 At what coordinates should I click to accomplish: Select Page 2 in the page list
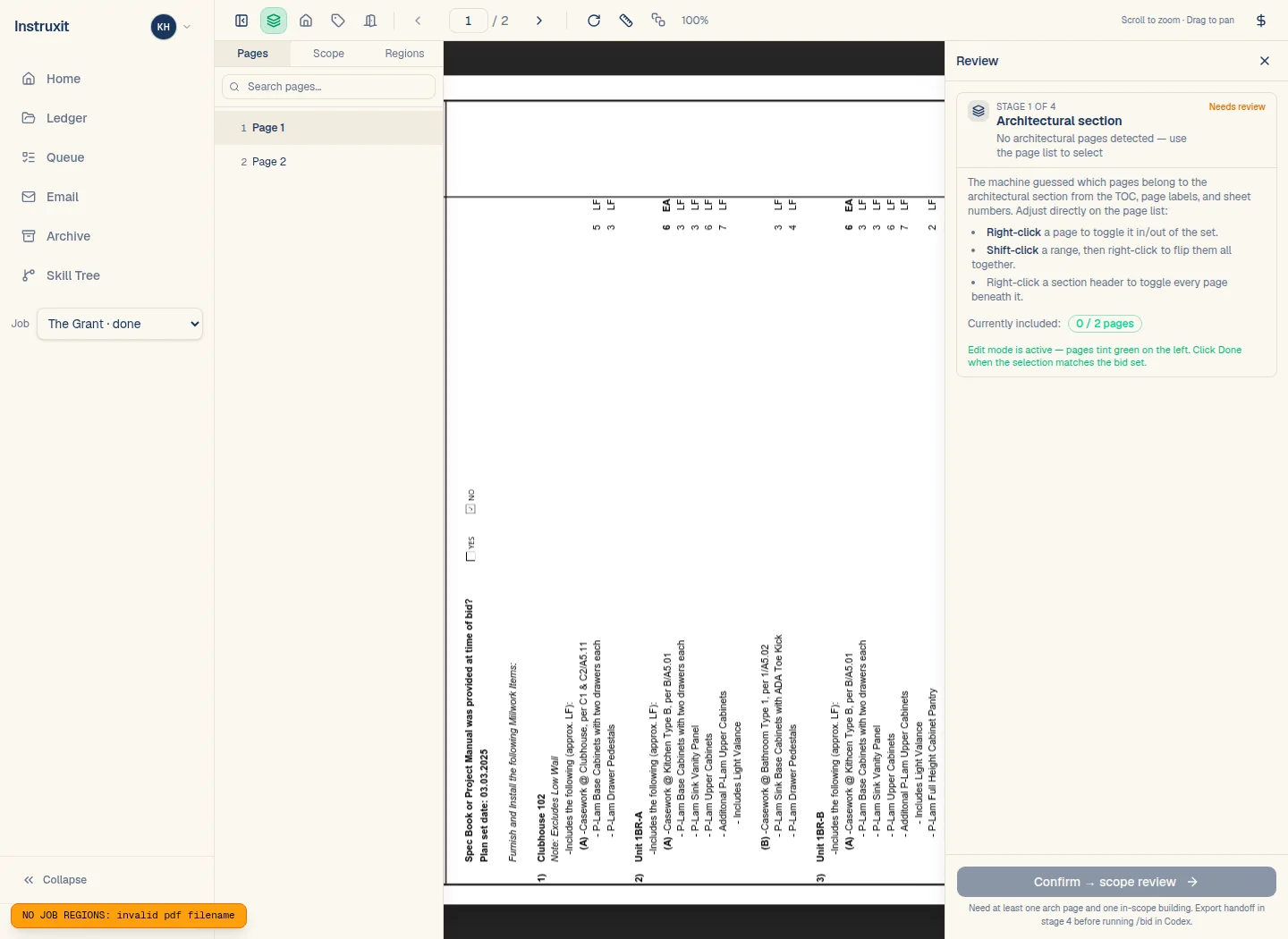(x=328, y=162)
